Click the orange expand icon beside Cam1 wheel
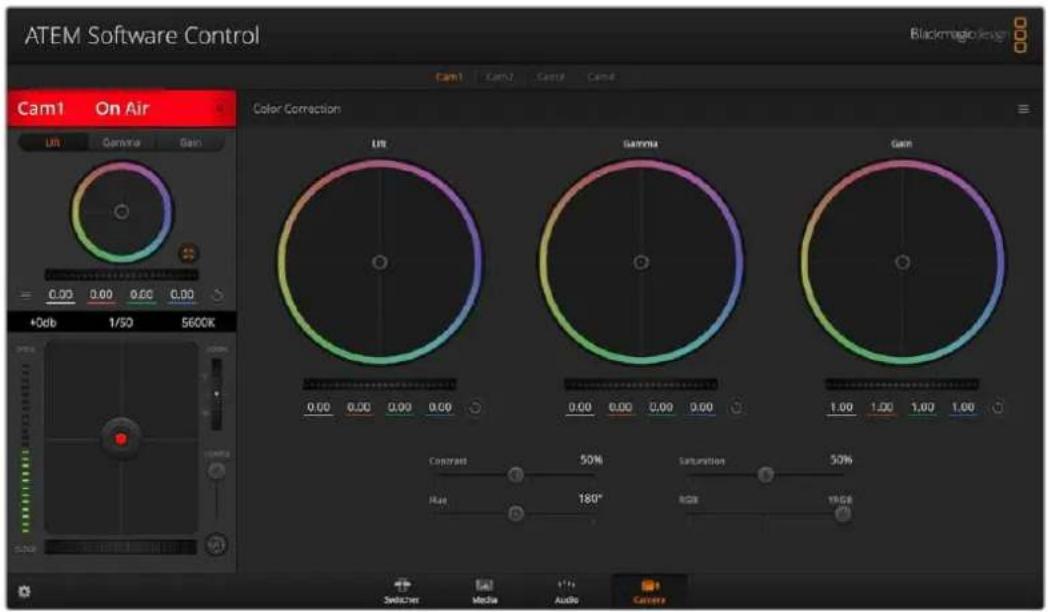This screenshot has width=1048, height=612. (188, 253)
